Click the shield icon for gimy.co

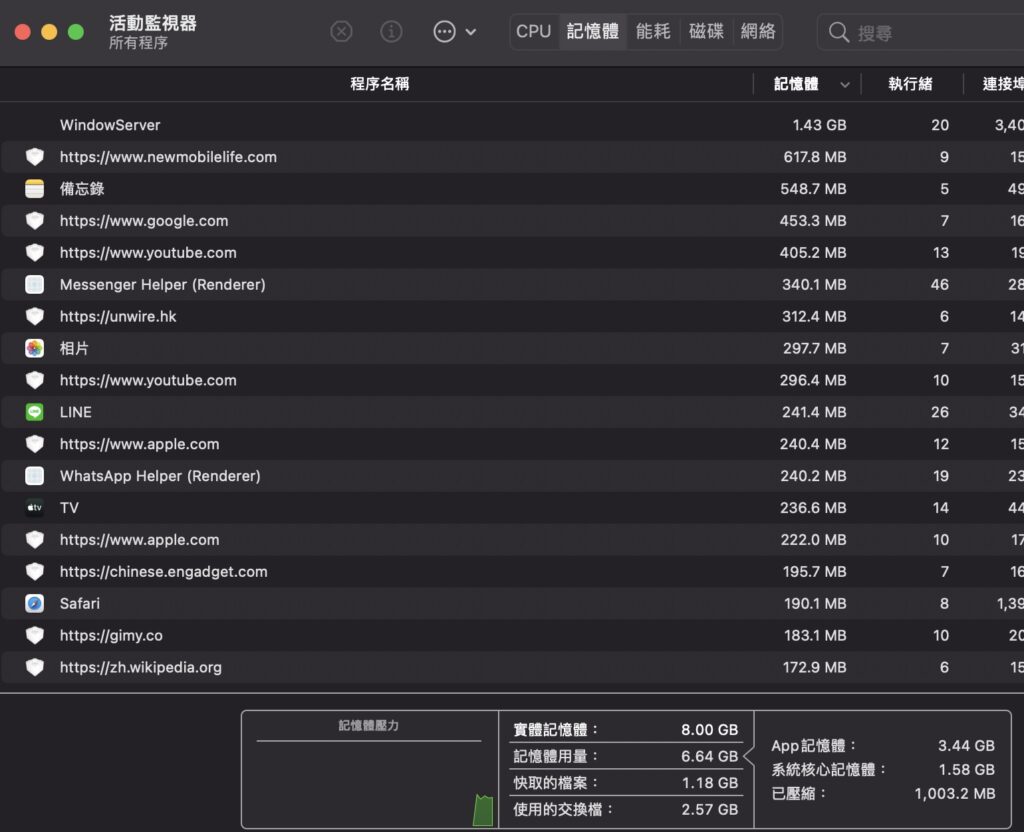[35, 635]
